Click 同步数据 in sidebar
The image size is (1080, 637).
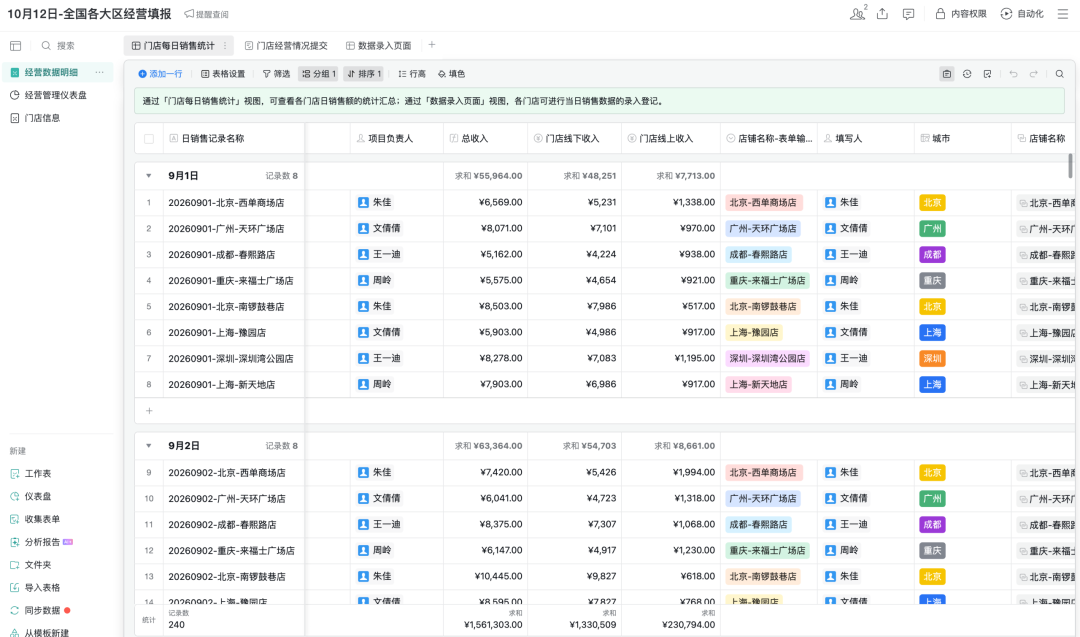click(42, 610)
